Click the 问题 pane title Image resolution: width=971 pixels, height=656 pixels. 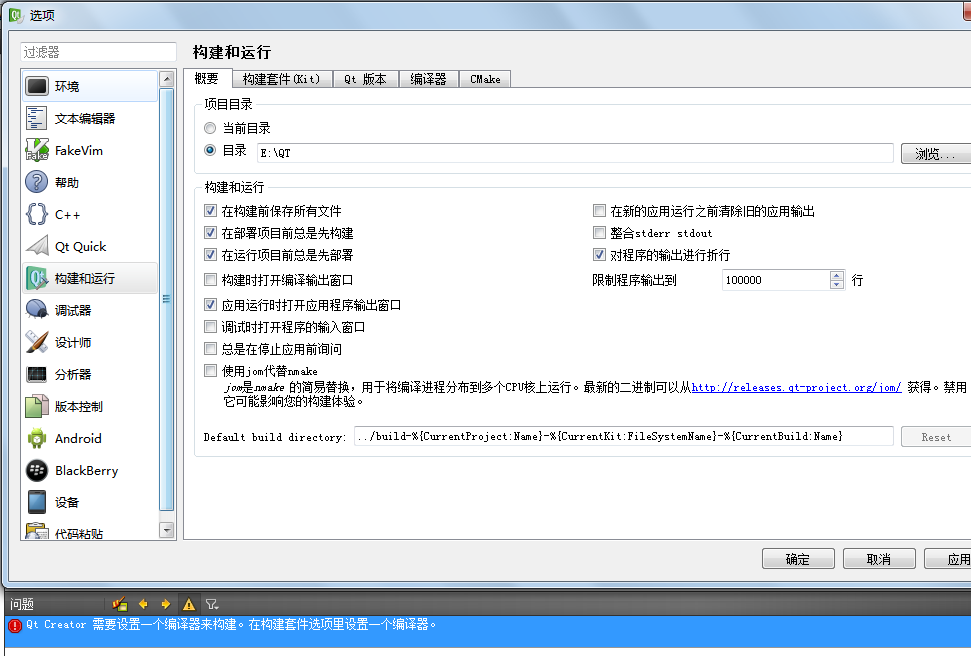[x=22, y=604]
